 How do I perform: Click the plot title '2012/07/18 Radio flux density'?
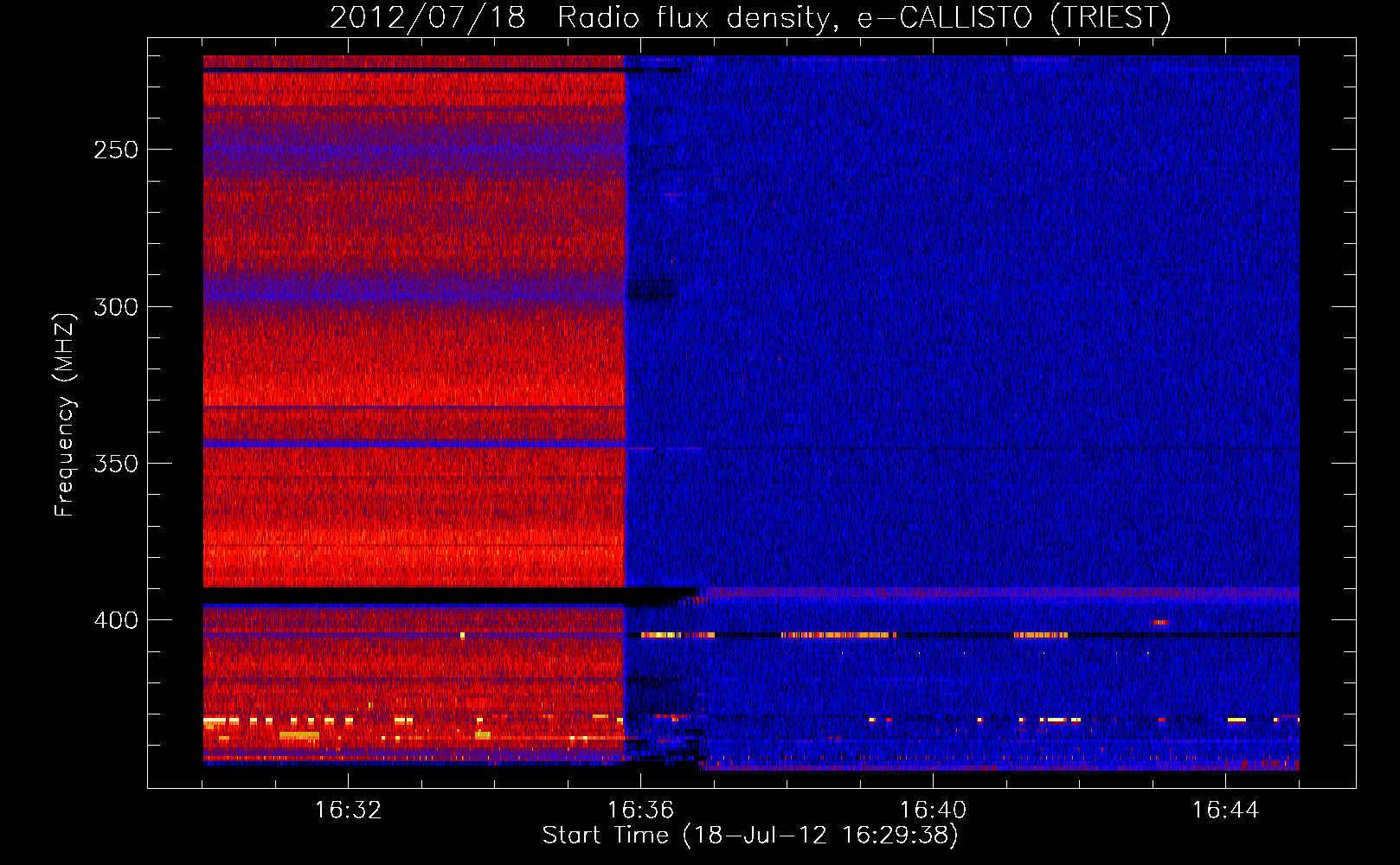[749, 17]
